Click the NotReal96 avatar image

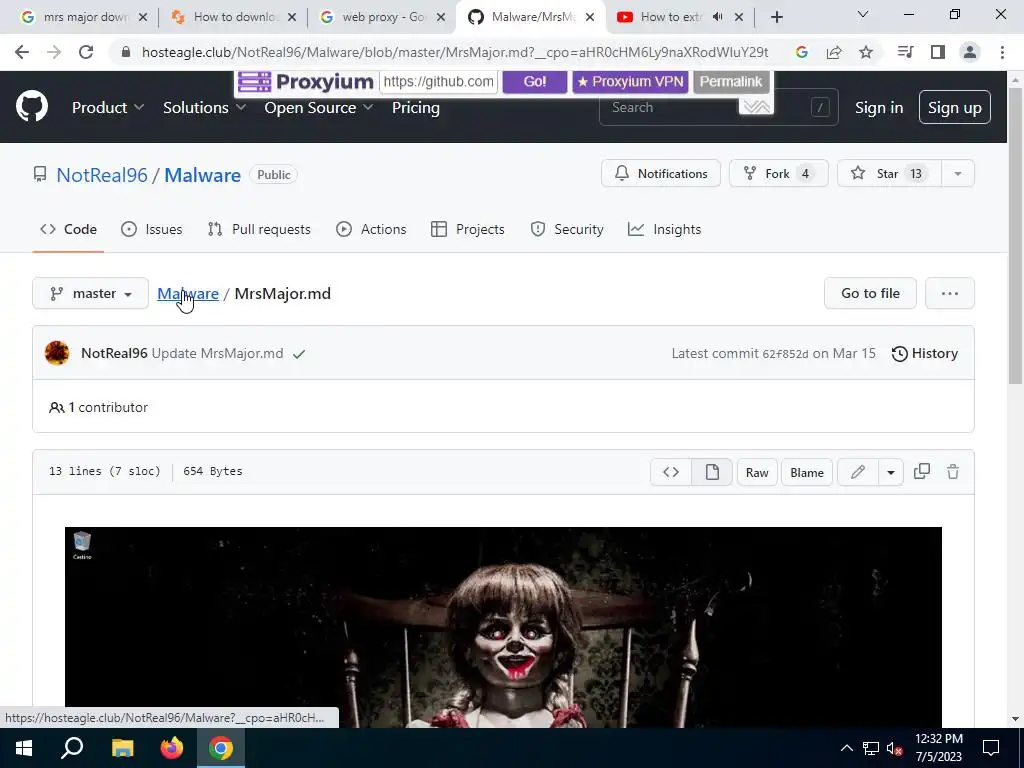[57, 353]
